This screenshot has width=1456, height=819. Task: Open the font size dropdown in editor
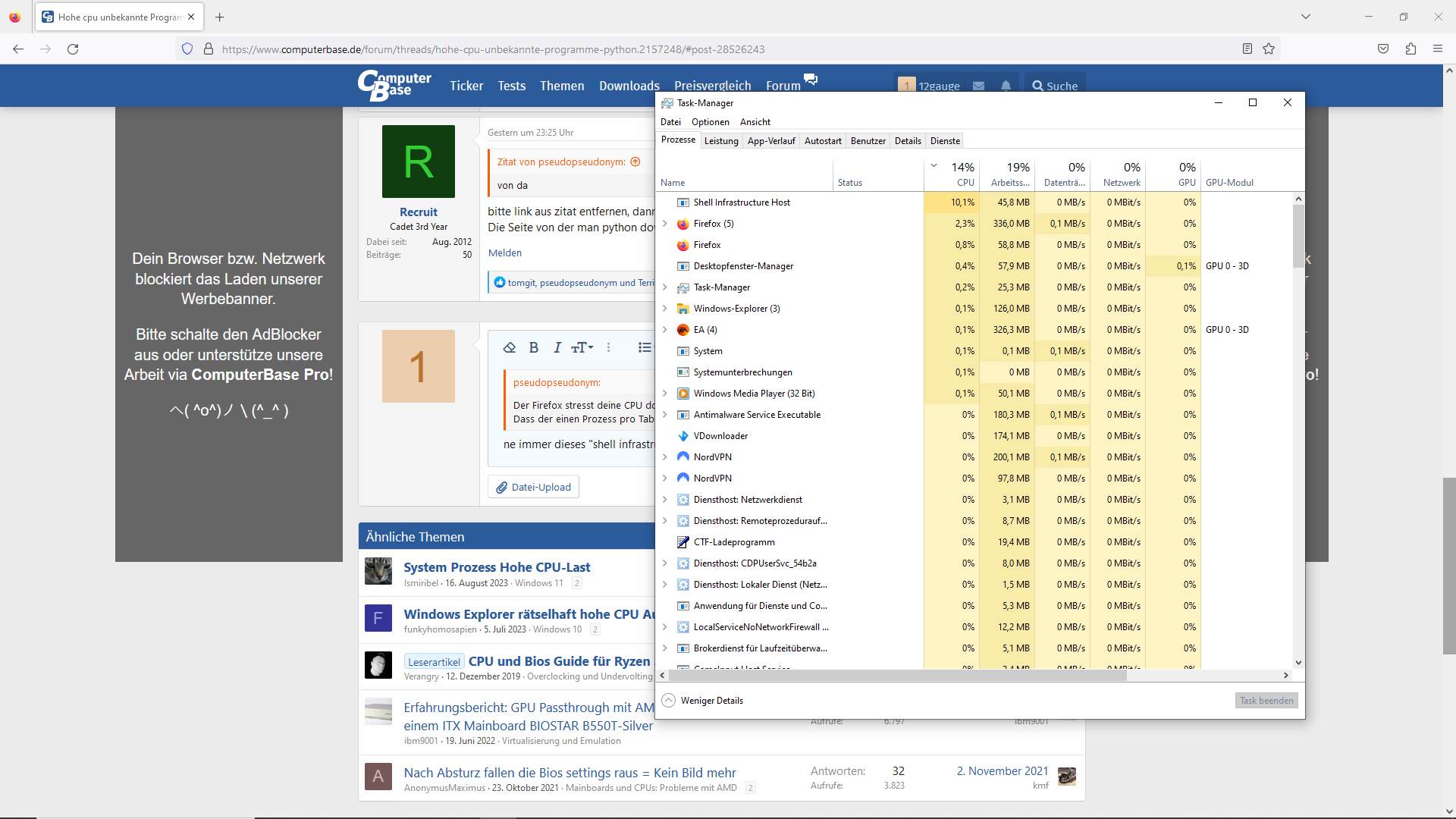[582, 347]
